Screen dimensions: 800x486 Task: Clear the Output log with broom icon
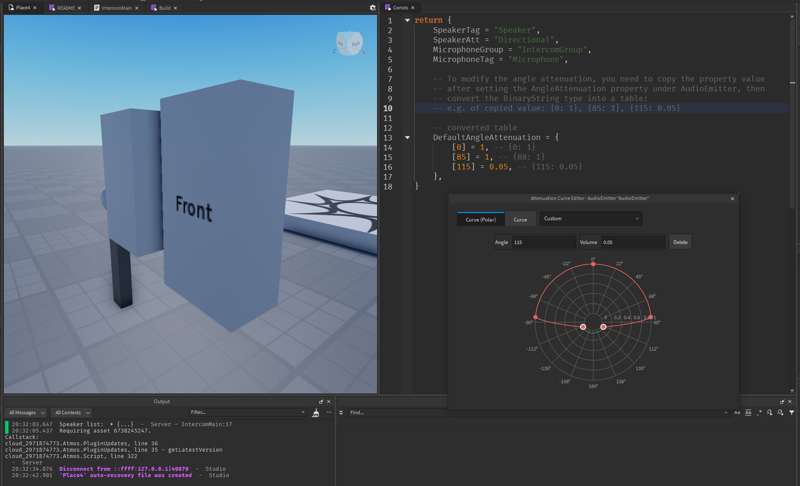316,413
